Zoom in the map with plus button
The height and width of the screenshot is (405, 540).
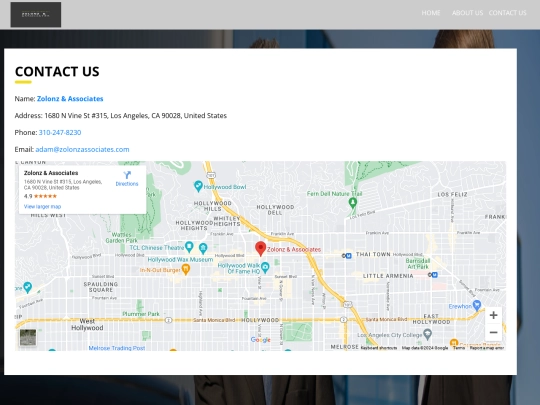[x=493, y=315]
